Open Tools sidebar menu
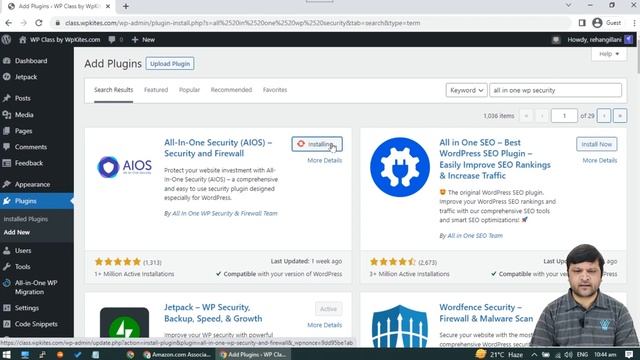 click(22, 267)
